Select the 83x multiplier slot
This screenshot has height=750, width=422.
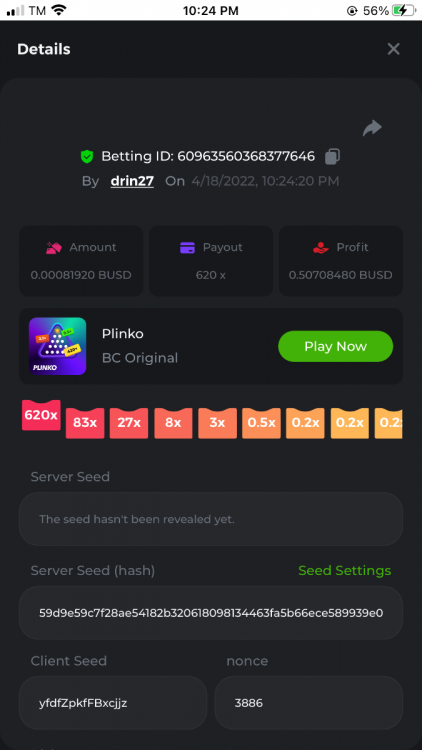pyautogui.click(x=85, y=423)
